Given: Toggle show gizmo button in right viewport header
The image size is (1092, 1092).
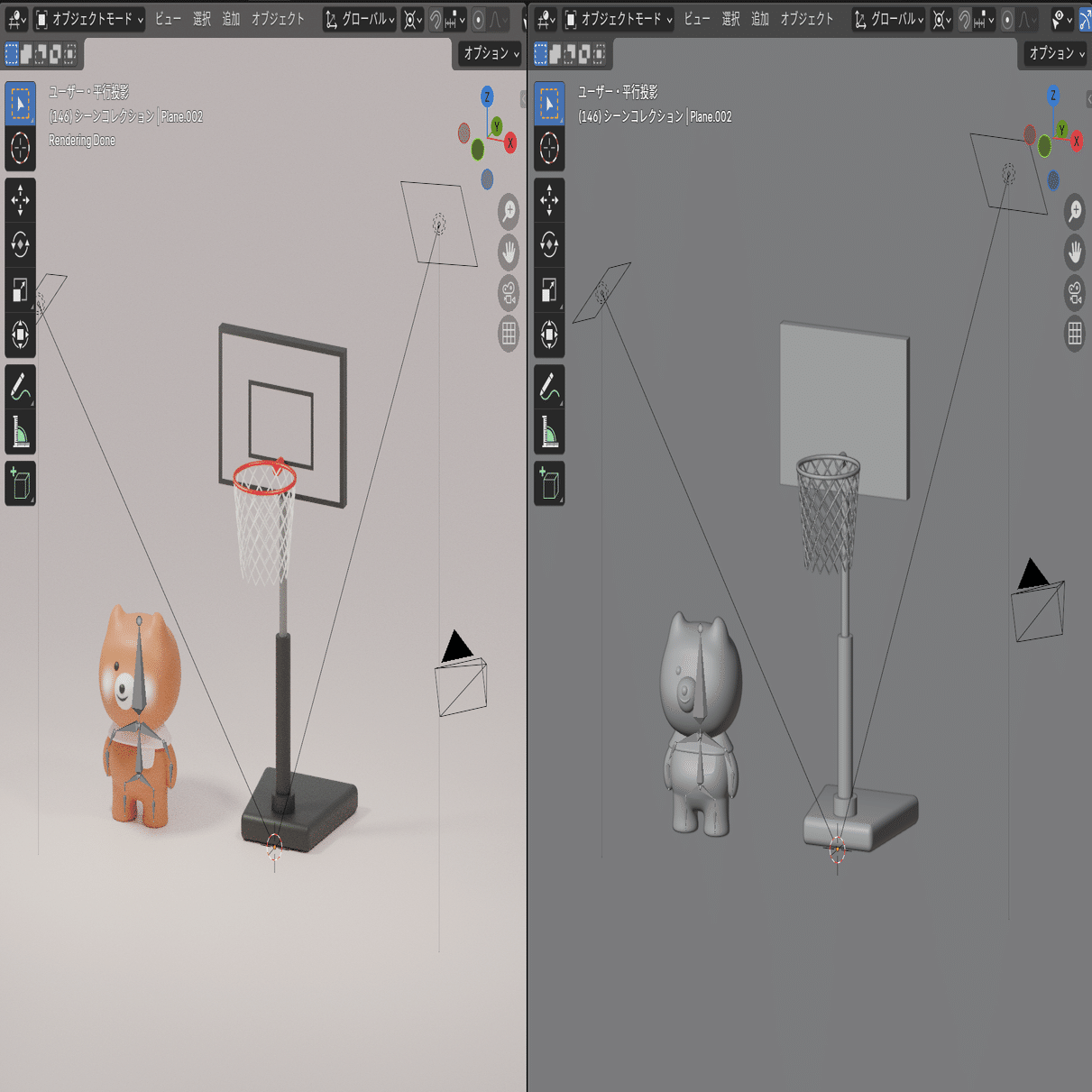Looking at the screenshot, I should point(1085,19).
